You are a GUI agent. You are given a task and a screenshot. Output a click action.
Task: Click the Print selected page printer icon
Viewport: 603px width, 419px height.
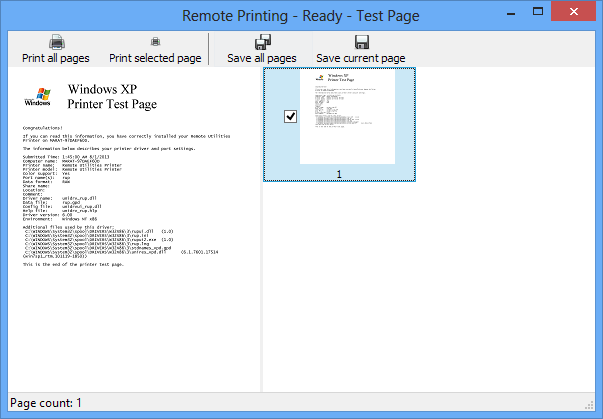(x=155, y=42)
